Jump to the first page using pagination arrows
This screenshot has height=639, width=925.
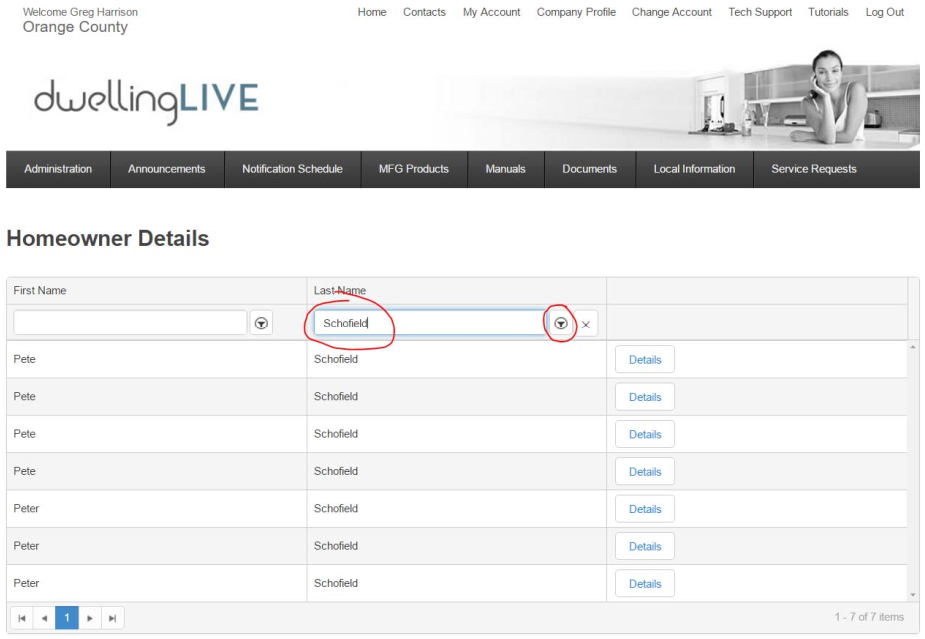19,617
